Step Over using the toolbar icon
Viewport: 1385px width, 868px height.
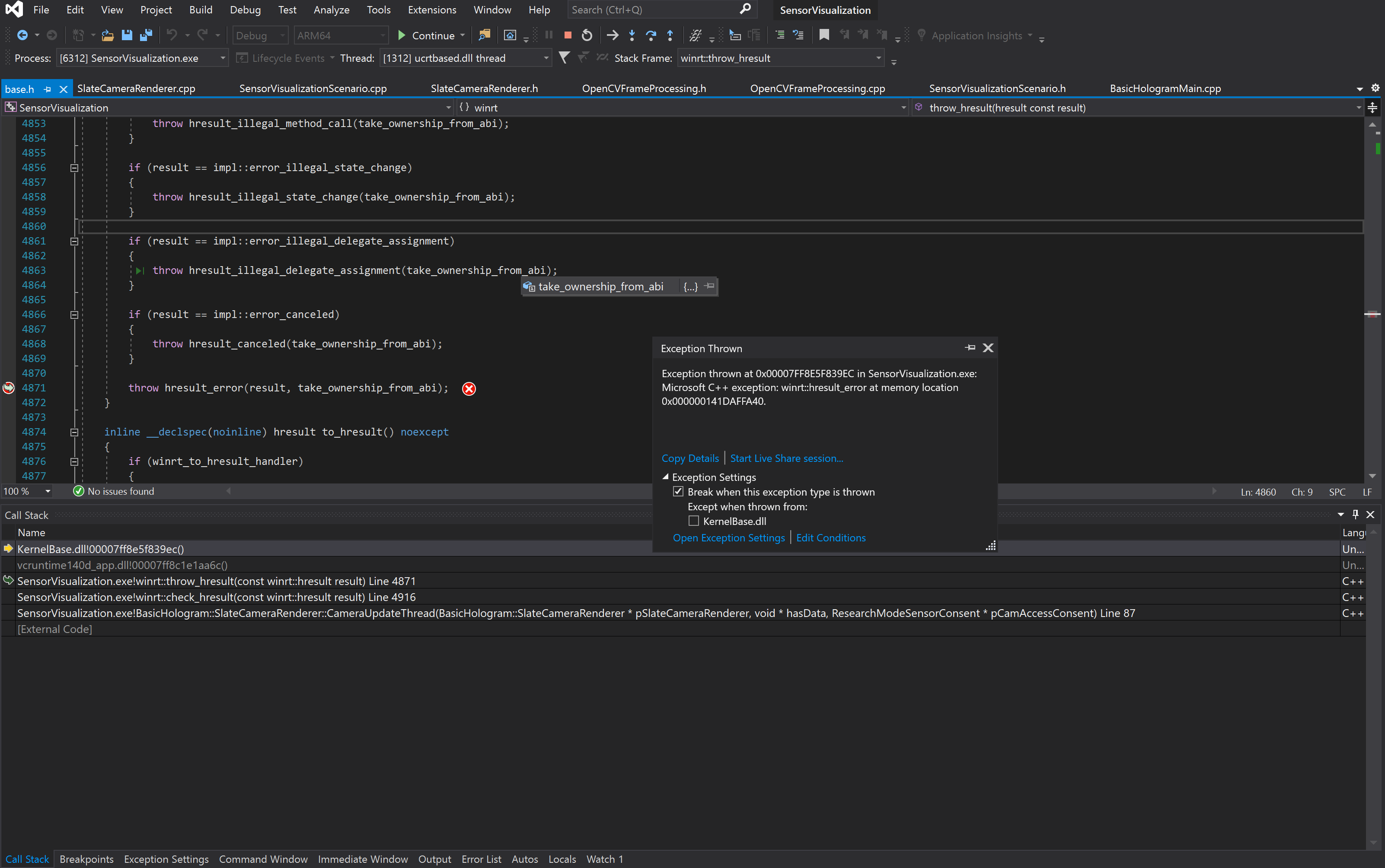coord(651,35)
